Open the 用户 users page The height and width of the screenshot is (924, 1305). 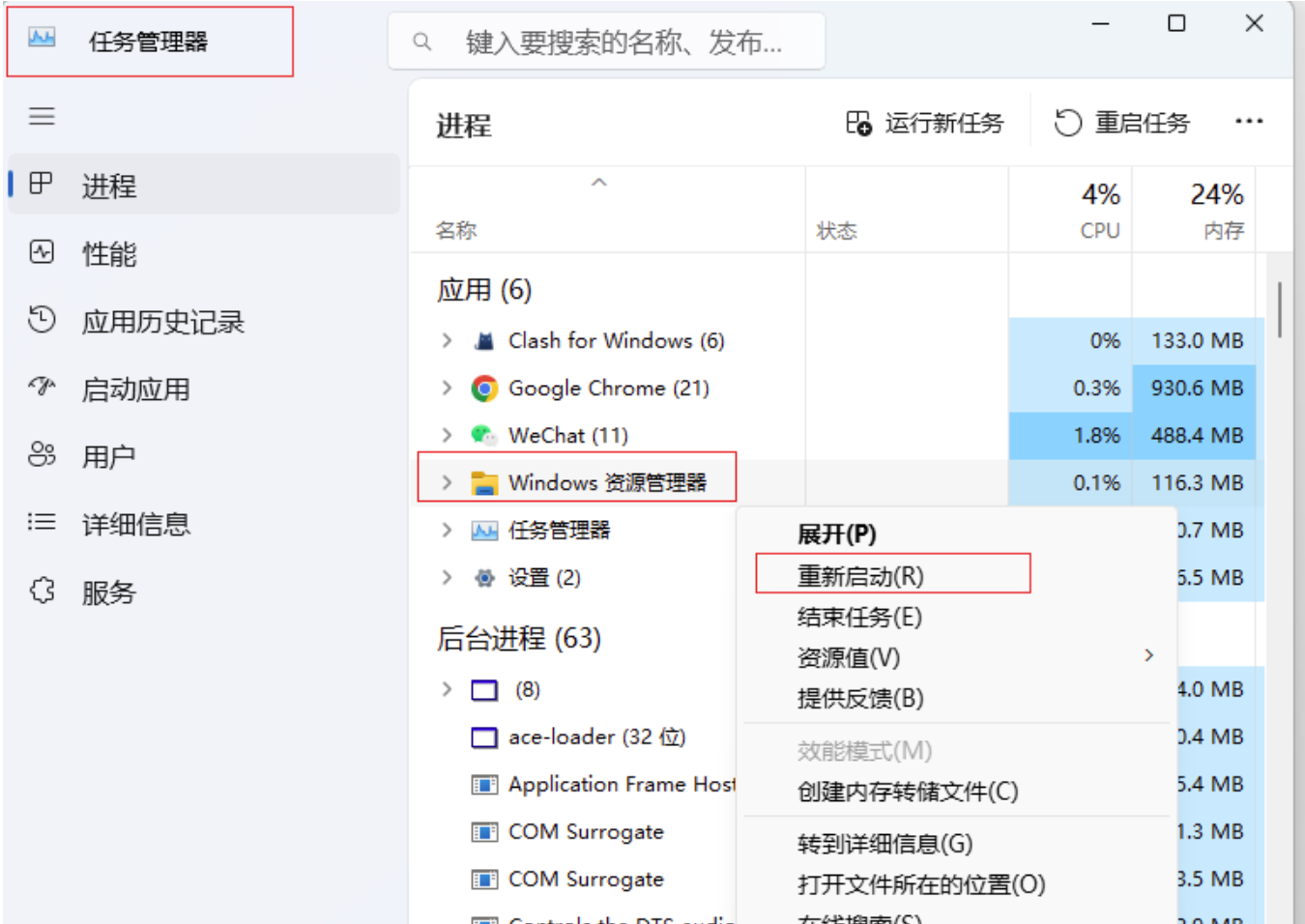[107, 456]
